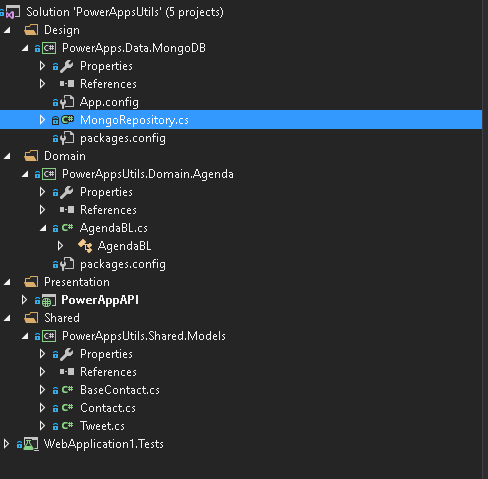Click the PowerApps.Data.MongoDB C# project icon
The image size is (488, 479).
pyautogui.click(x=49, y=48)
